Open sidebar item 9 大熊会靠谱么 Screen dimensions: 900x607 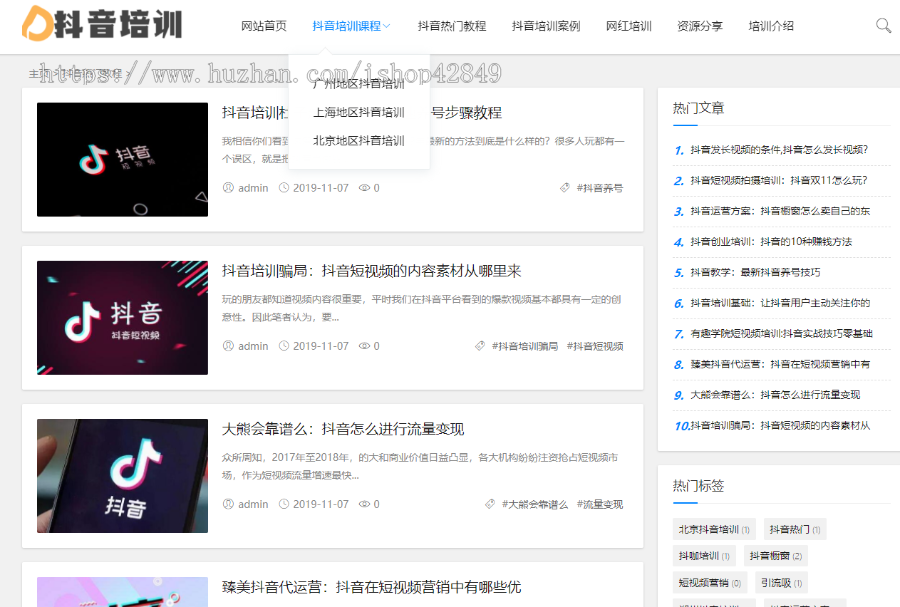775,395
